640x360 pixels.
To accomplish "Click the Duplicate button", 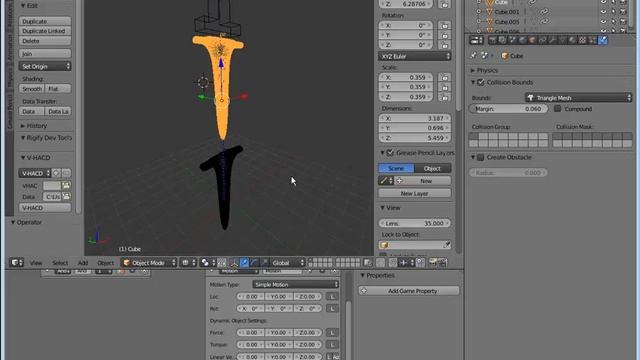I will tap(45, 21).
